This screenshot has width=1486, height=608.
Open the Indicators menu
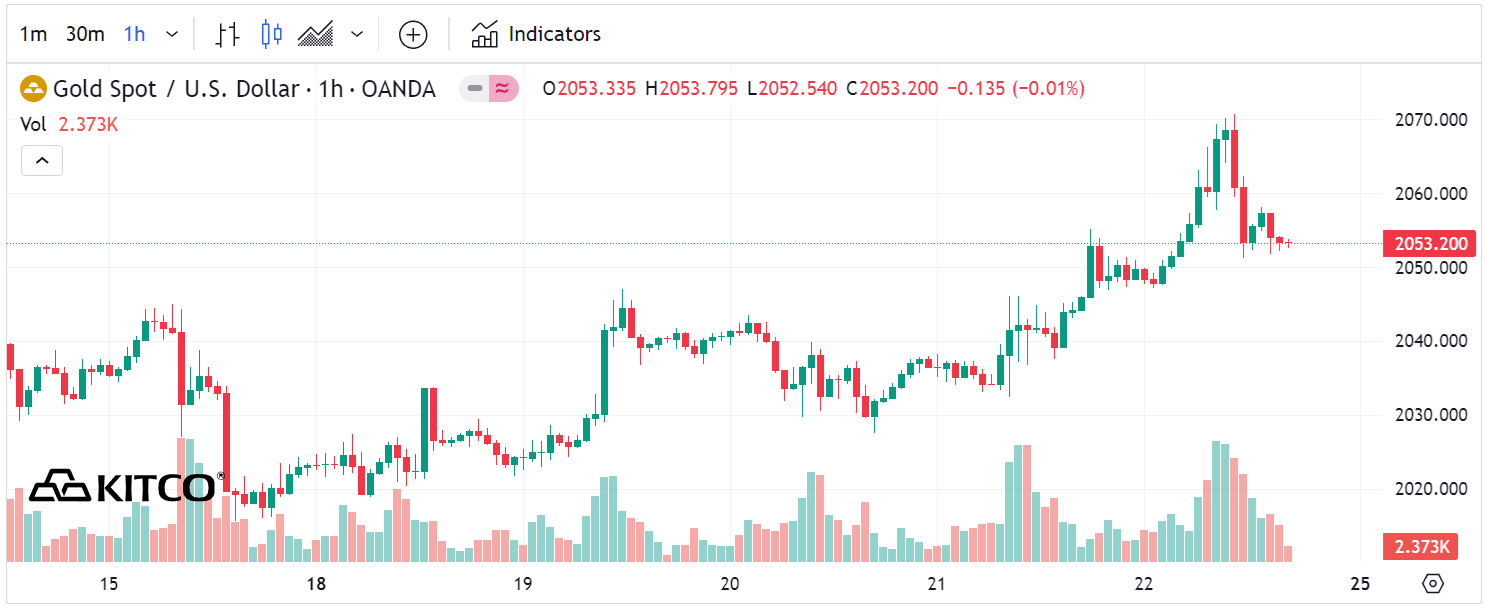click(x=554, y=35)
